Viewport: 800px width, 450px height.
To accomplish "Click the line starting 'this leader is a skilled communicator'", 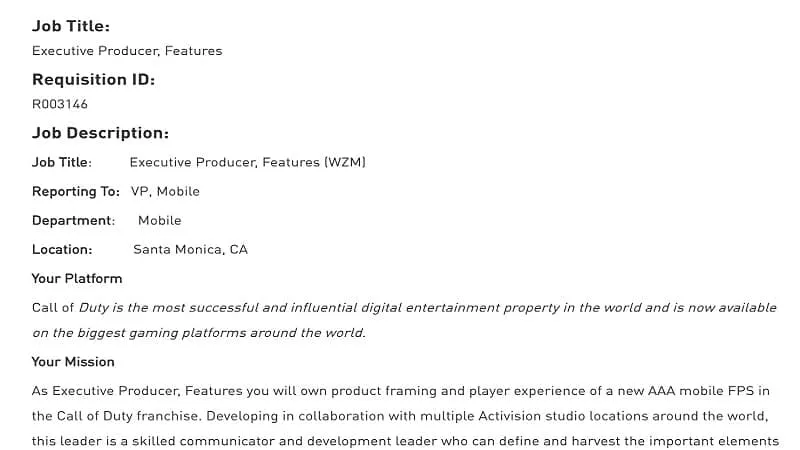I will click(x=405, y=441).
